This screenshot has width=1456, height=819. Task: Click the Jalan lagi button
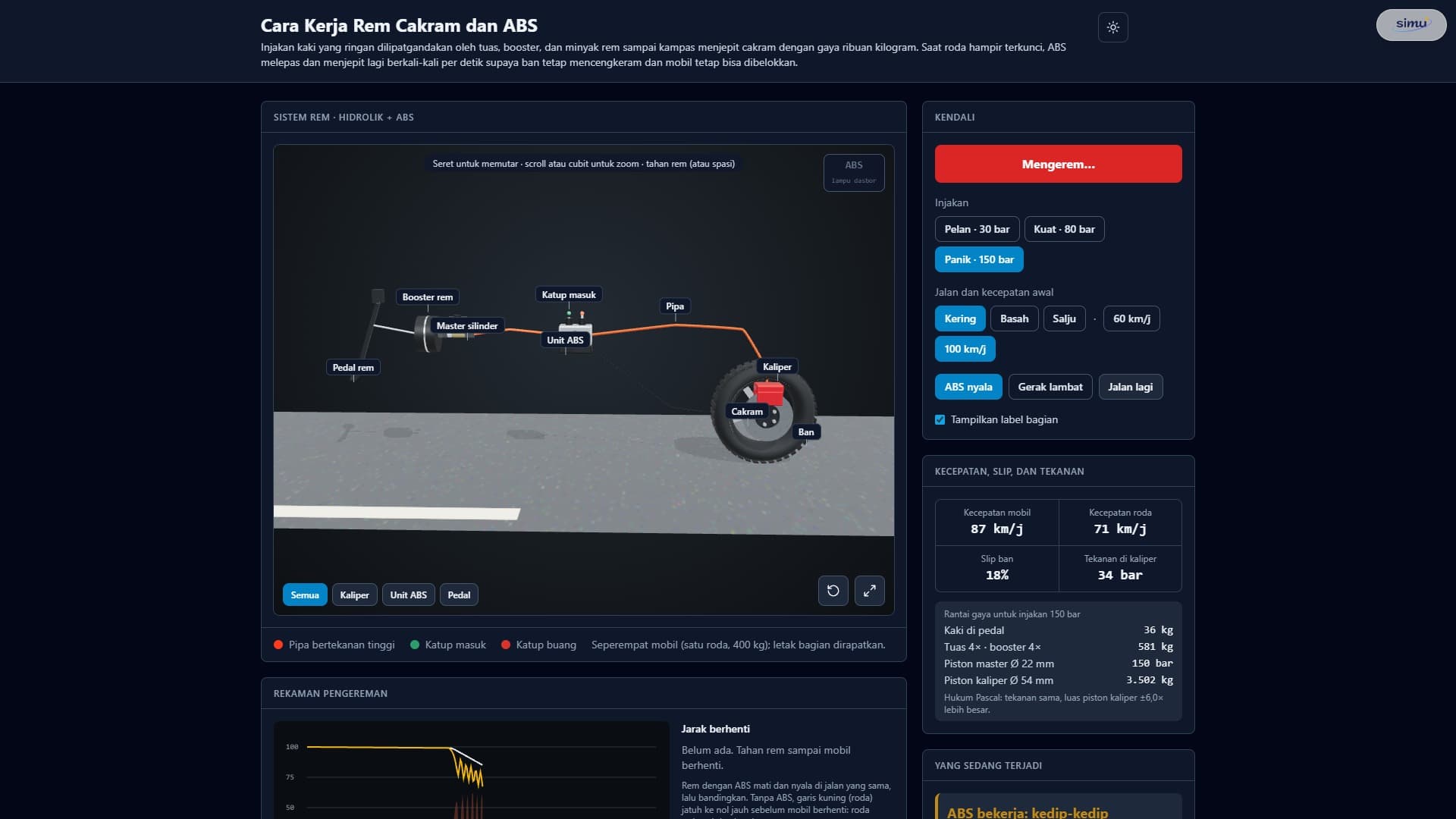[x=1130, y=387]
